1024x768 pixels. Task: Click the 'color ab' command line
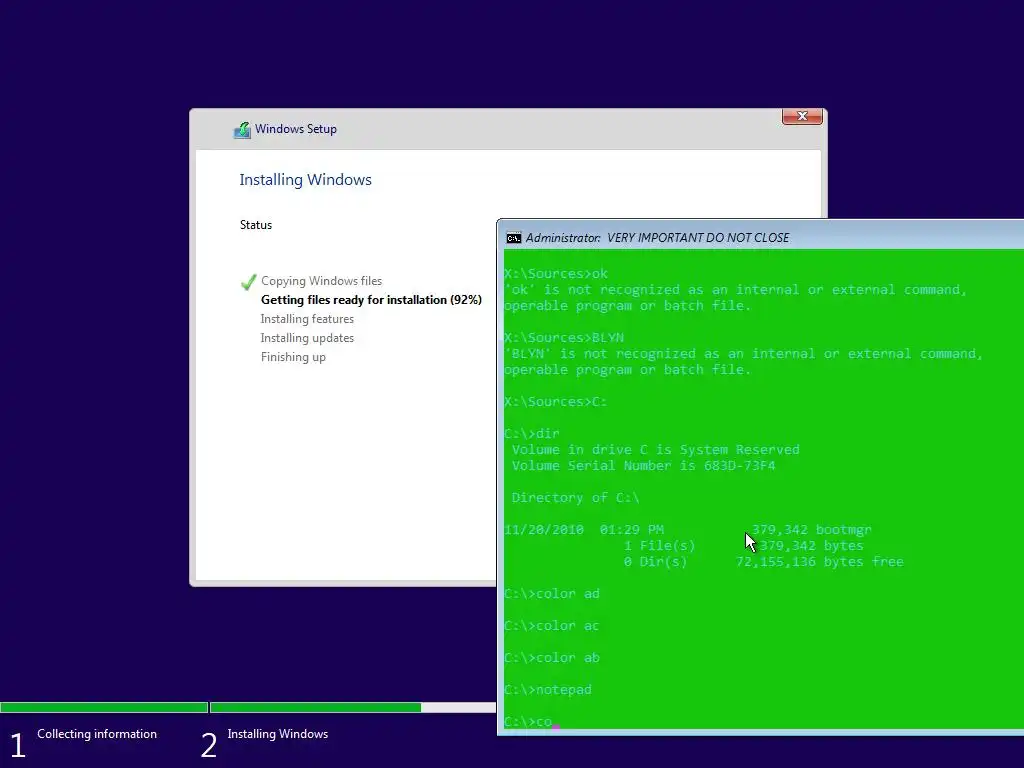[552, 658]
